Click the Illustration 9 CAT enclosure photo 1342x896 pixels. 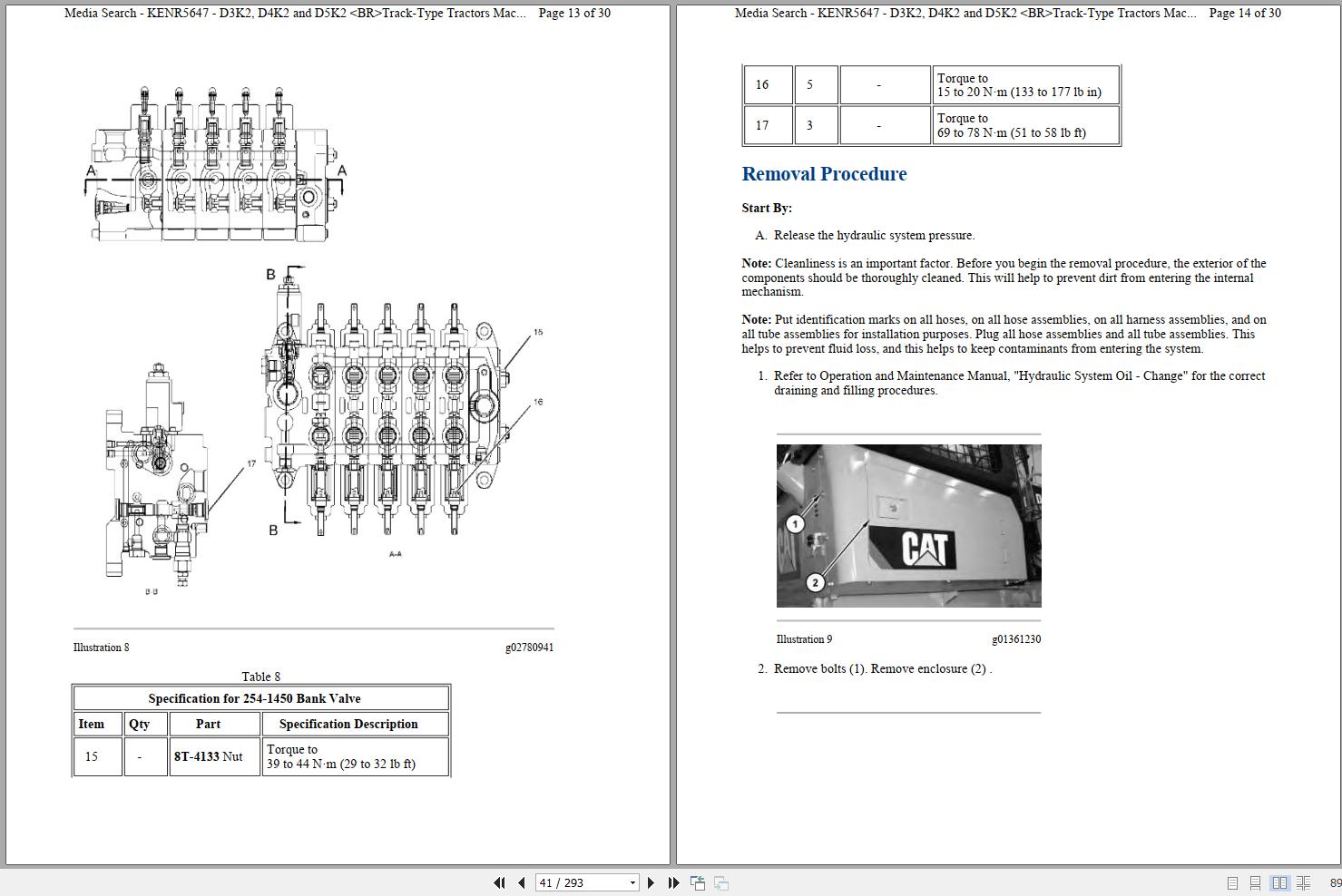point(908,526)
